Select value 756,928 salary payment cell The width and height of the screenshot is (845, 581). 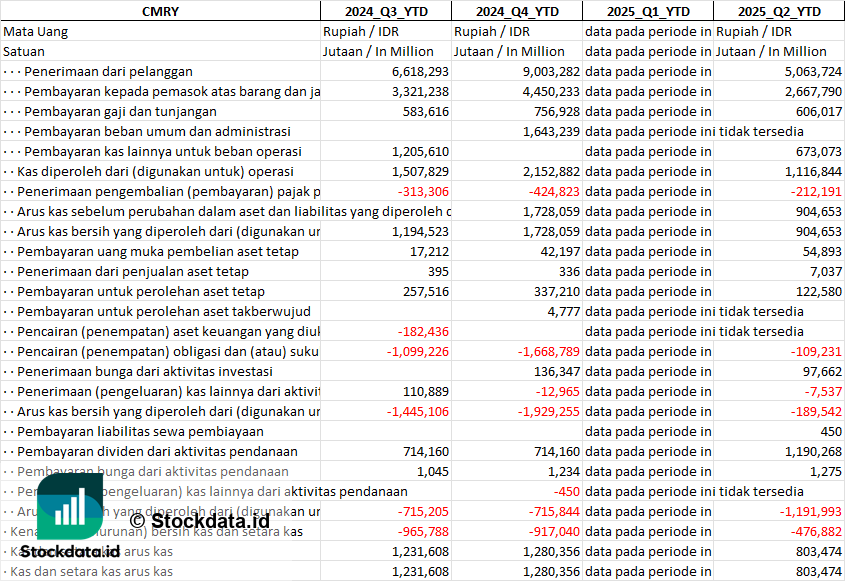coord(517,112)
